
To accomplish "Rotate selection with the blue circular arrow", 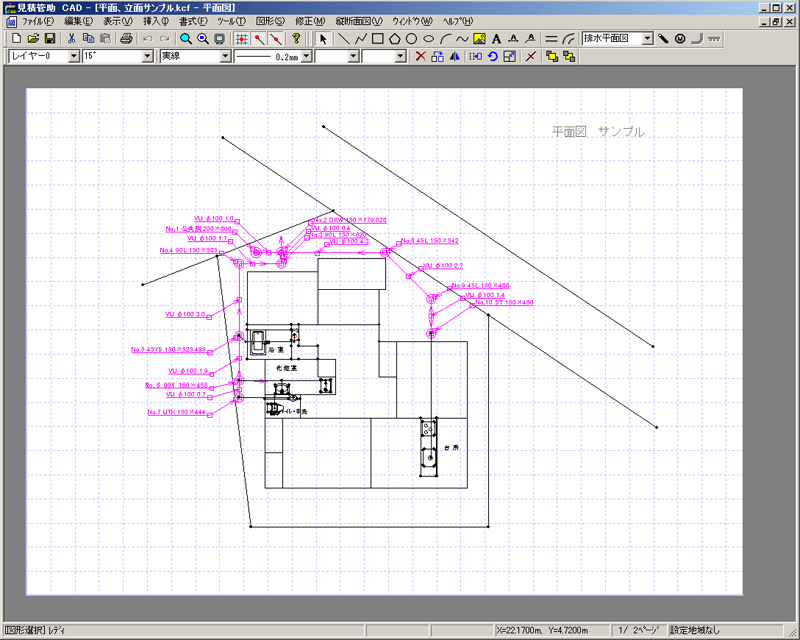I will tap(492, 56).
